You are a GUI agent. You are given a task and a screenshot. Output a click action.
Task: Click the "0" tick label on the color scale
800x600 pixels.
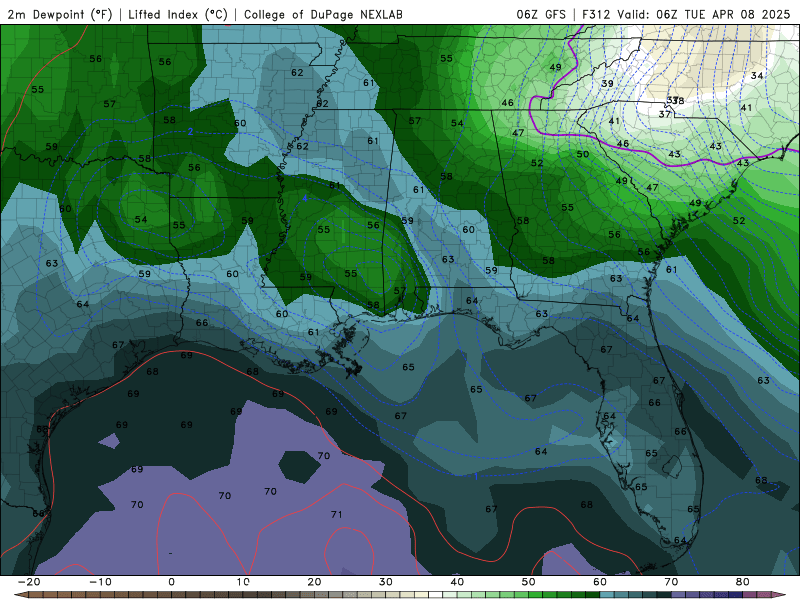pyautogui.click(x=171, y=582)
